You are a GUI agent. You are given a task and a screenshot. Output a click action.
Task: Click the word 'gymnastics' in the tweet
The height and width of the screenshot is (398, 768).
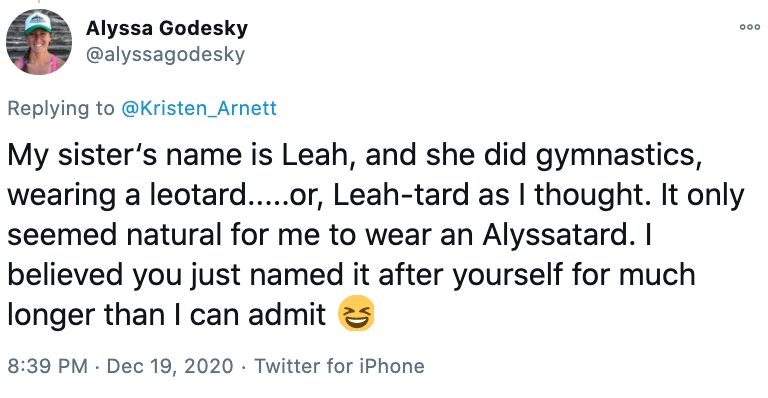tap(615, 156)
